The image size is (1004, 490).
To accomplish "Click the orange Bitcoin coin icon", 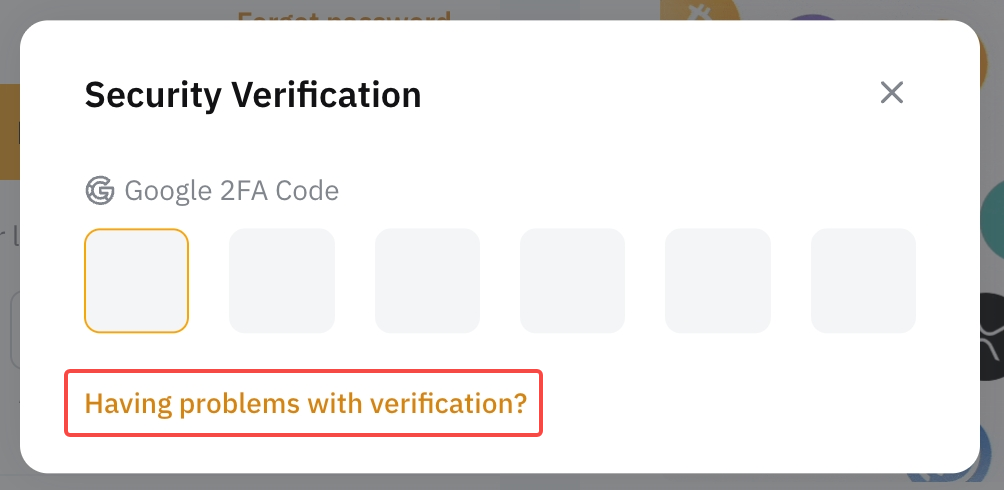I will click(x=700, y=10).
